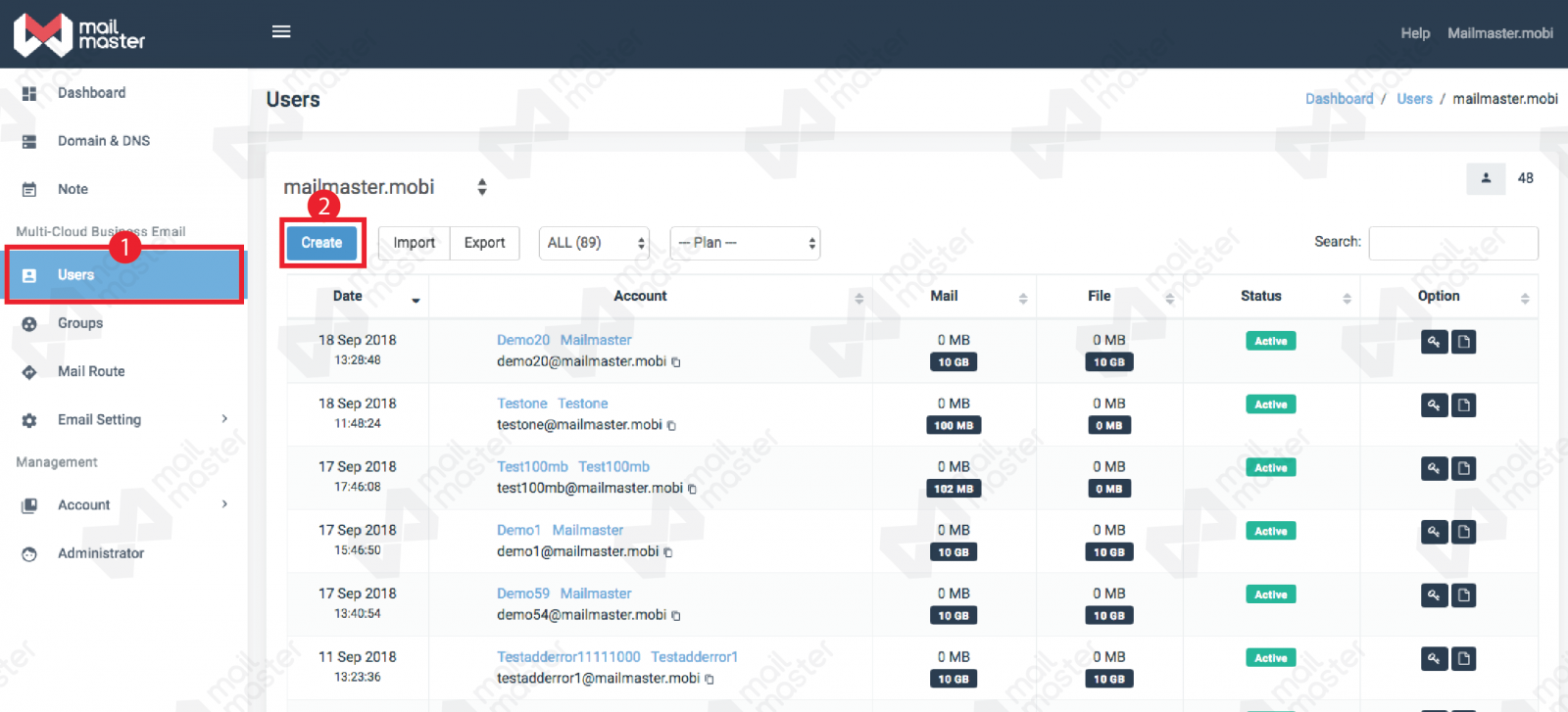The image size is (1568, 712).
Task: Copy address demo1@mailmaster.mobi via copy icon
Action: [x=668, y=552]
